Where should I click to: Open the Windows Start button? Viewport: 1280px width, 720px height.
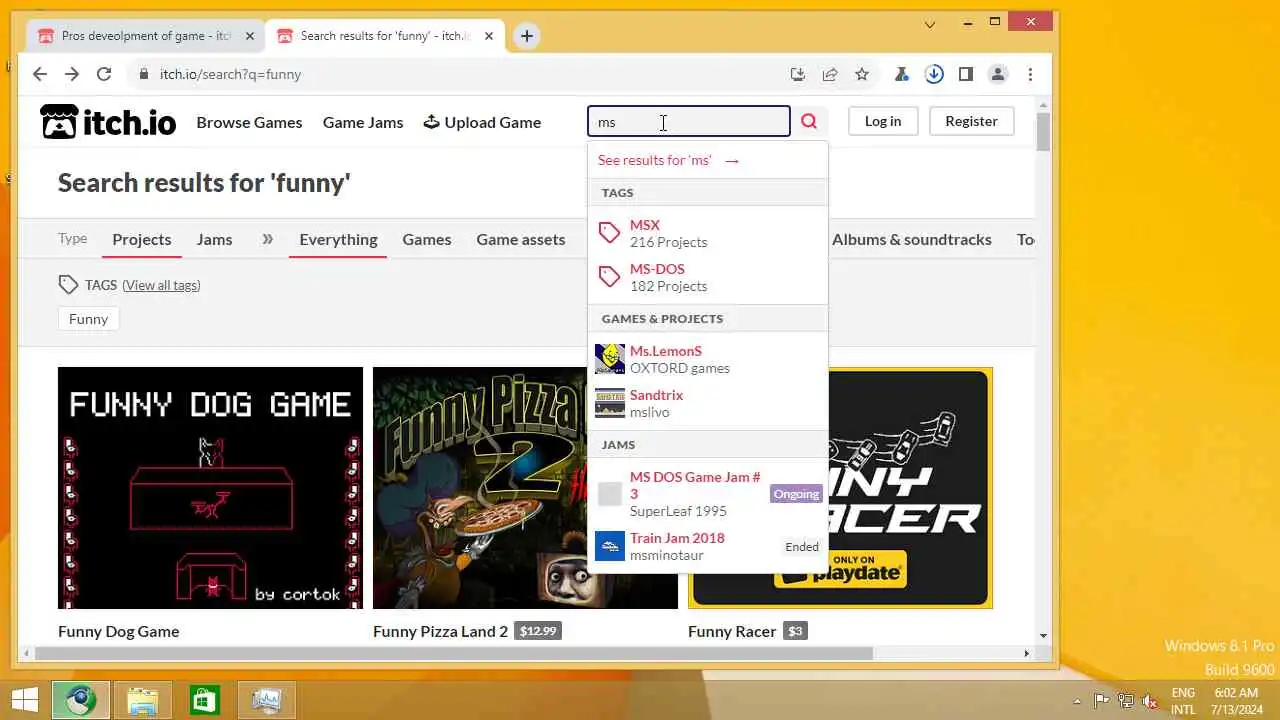click(x=25, y=700)
